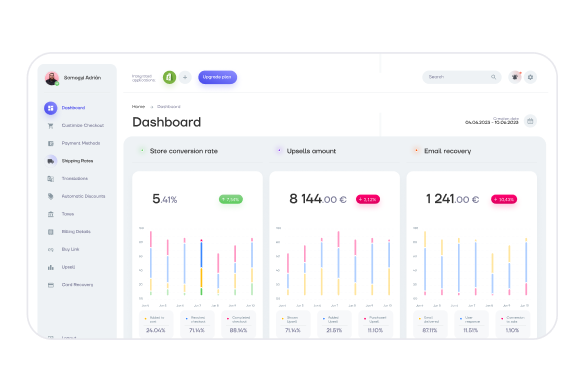584x392 pixels.
Task: Click the Upsell bar chart icon
Action: (51, 267)
